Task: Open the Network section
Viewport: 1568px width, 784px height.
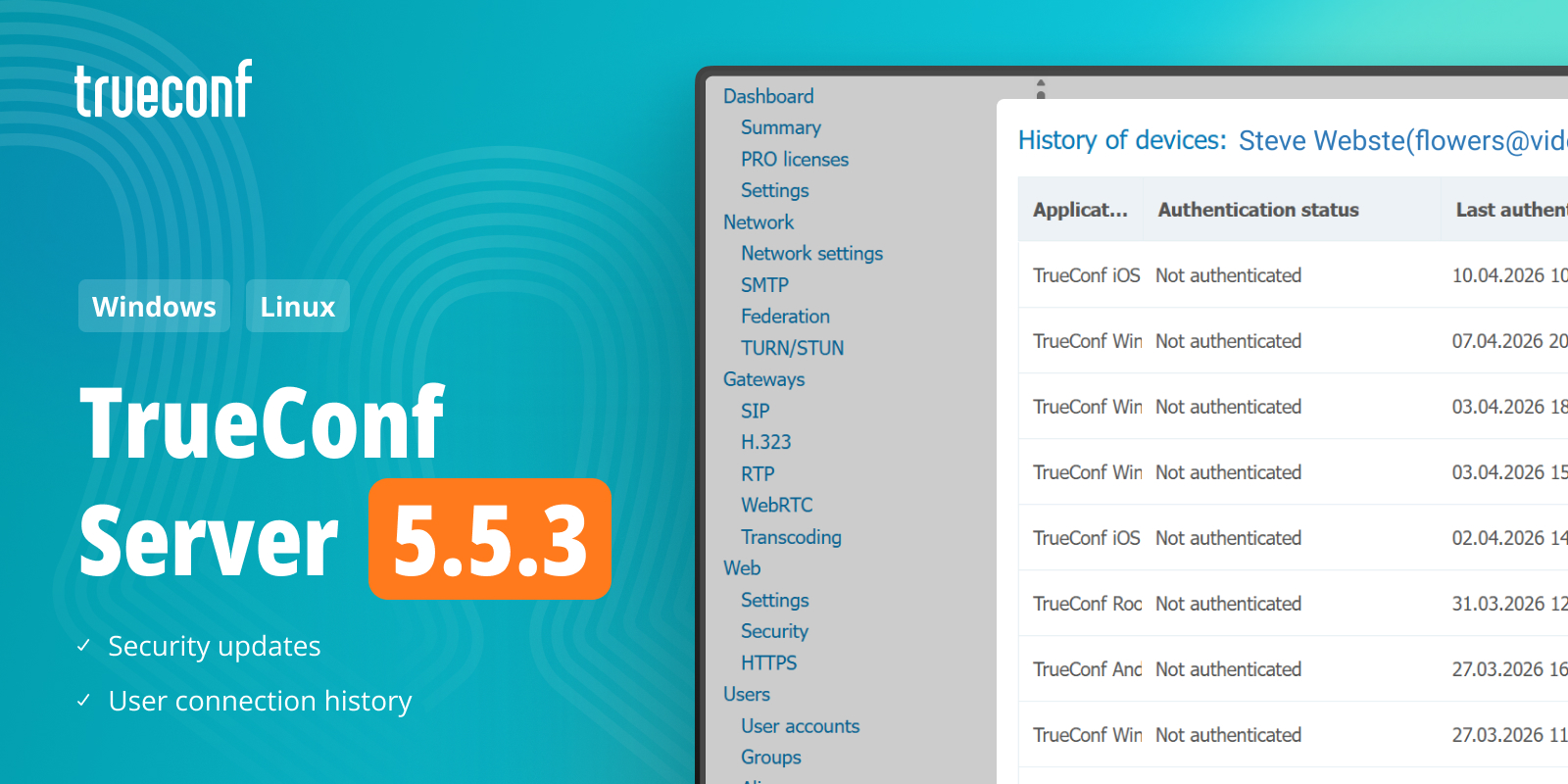Action: point(759,222)
